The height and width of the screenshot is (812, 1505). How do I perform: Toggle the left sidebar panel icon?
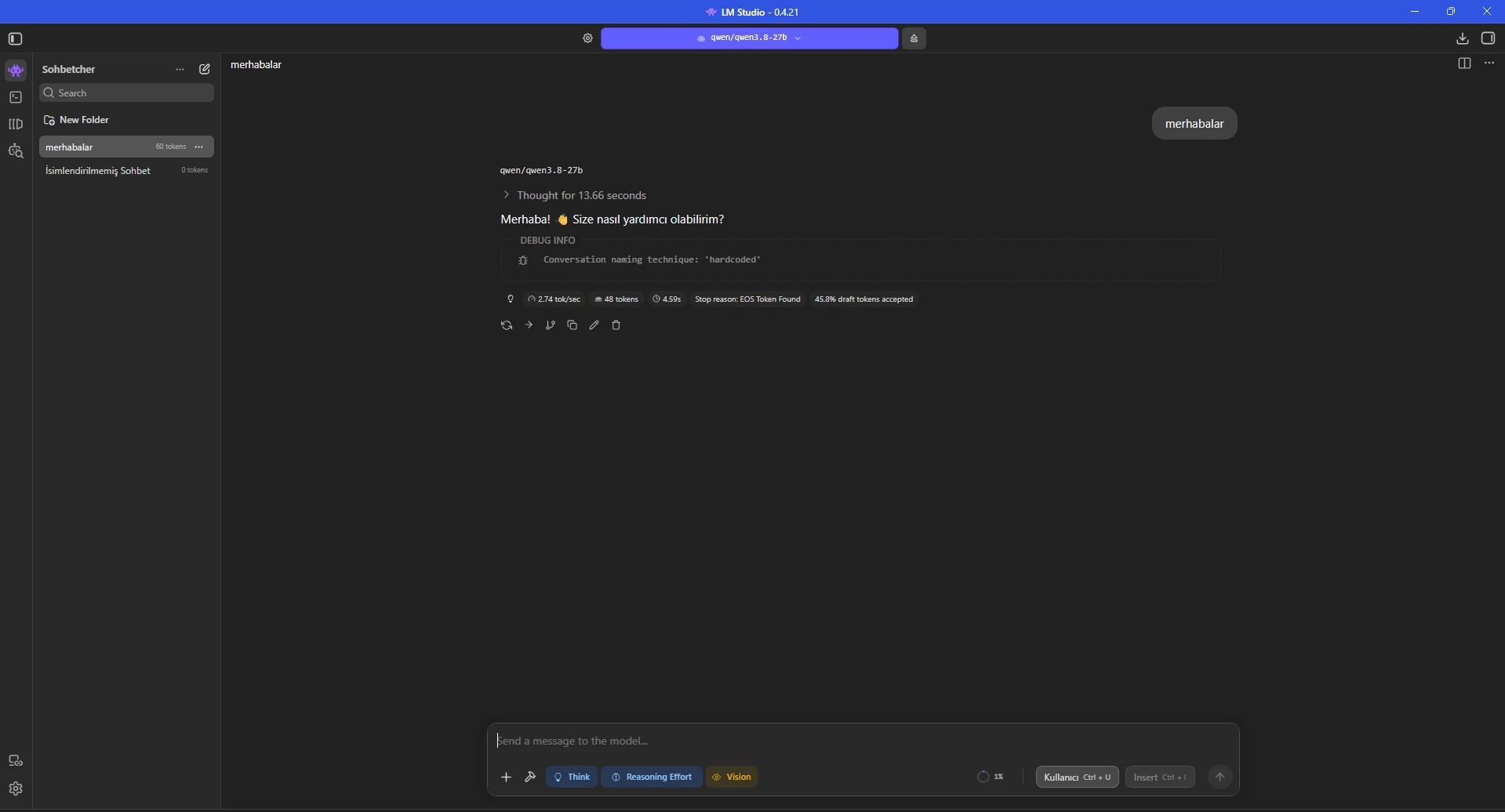[x=15, y=38]
